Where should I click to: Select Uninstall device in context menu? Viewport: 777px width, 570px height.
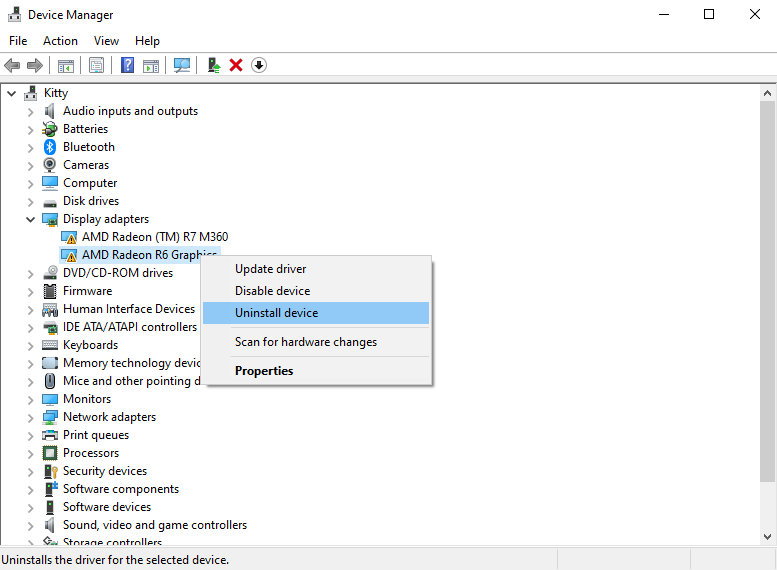316,313
